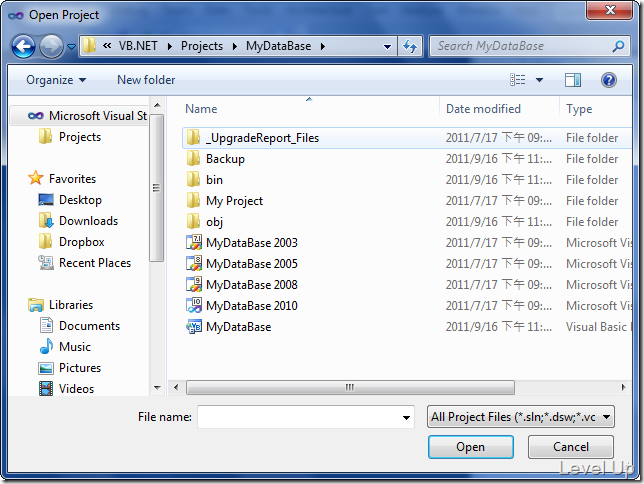Select Dropbox under Favorites
This screenshot has height=484, width=644.
[x=72, y=242]
